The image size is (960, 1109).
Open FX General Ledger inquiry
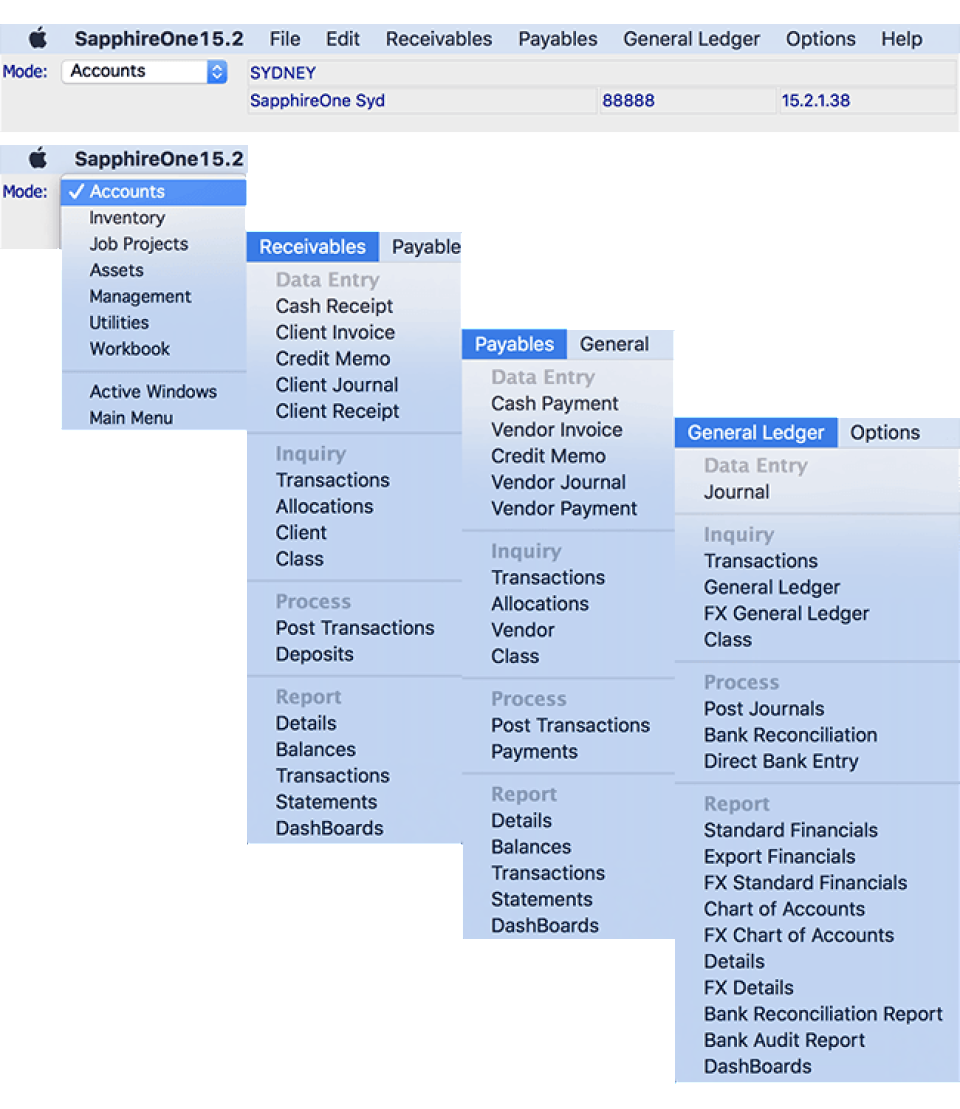(786, 614)
